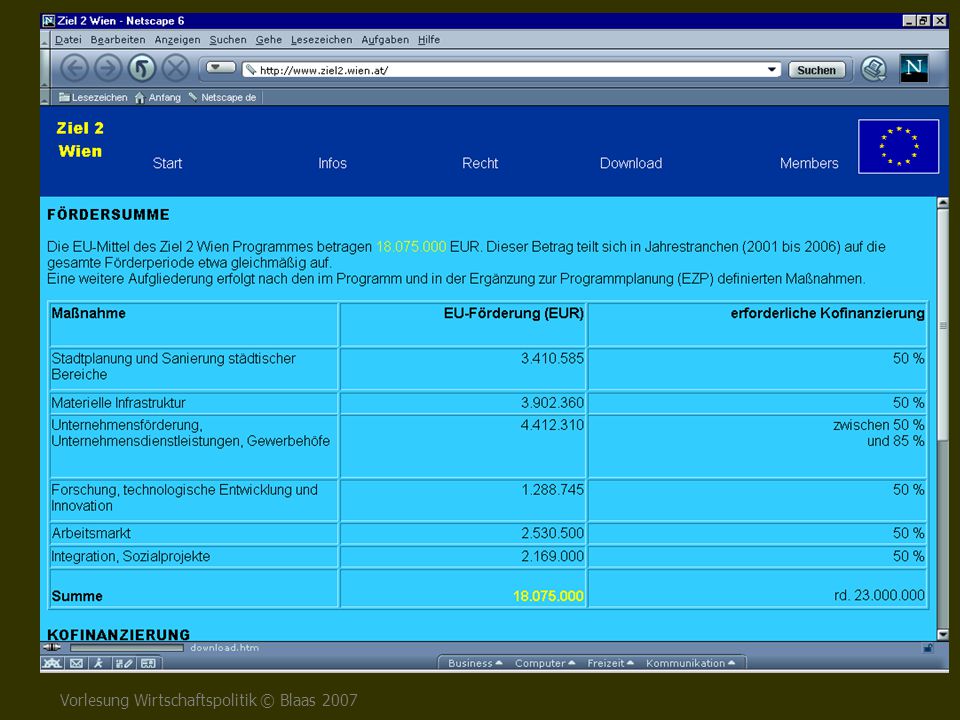This screenshot has width=960, height=720.
Task: Click the value 1.288.745 in table
Action: click(552, 490)
